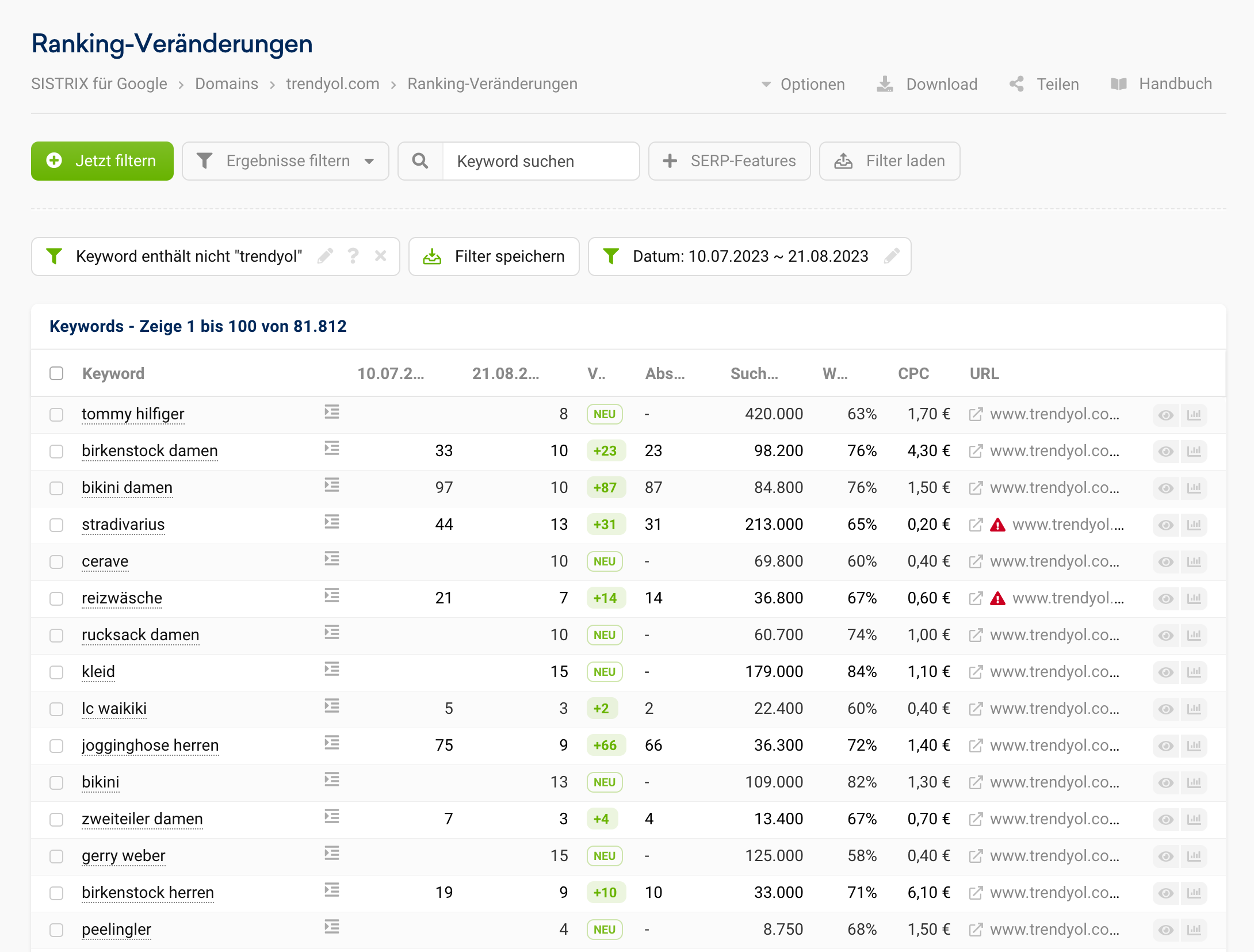Open the Optionen dropdown
1254x952 pixels.
(803, 84)
